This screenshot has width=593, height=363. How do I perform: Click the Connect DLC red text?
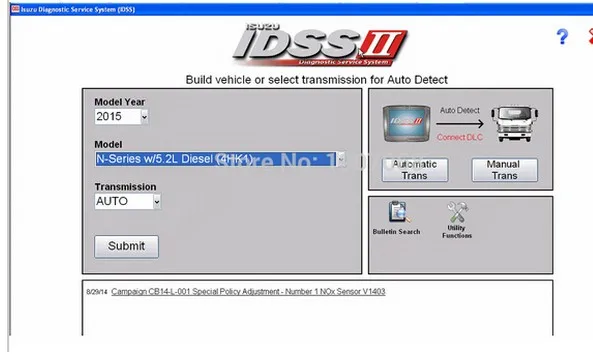point(459,137)
